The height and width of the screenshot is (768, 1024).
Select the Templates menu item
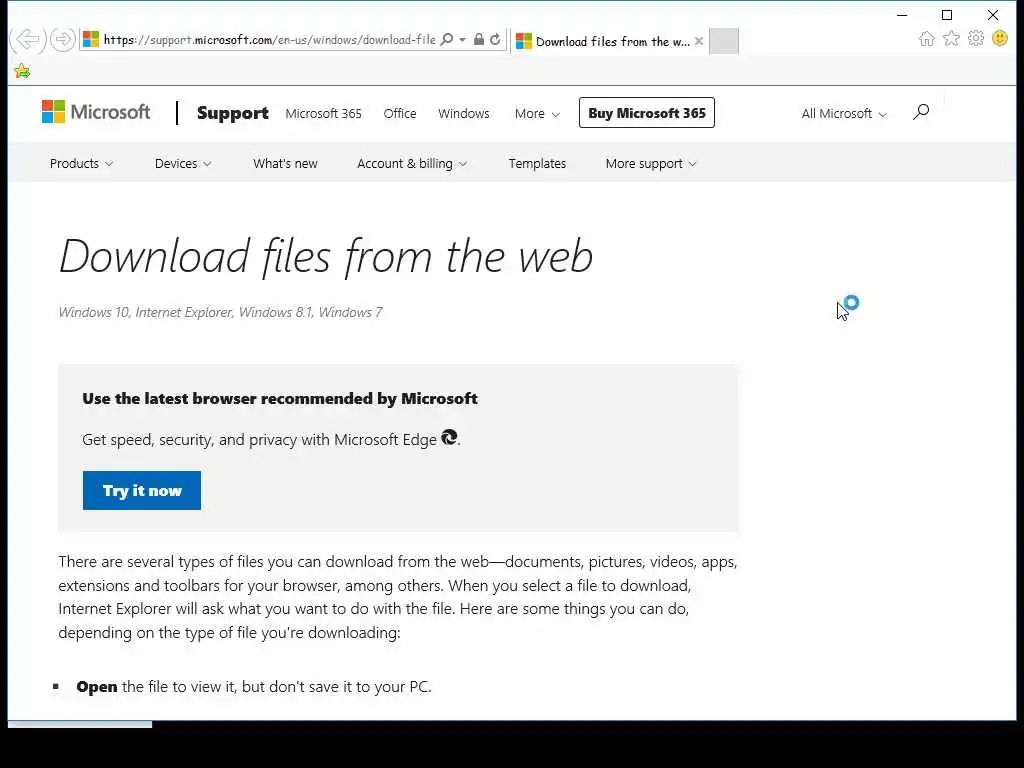tap(537, 164)
